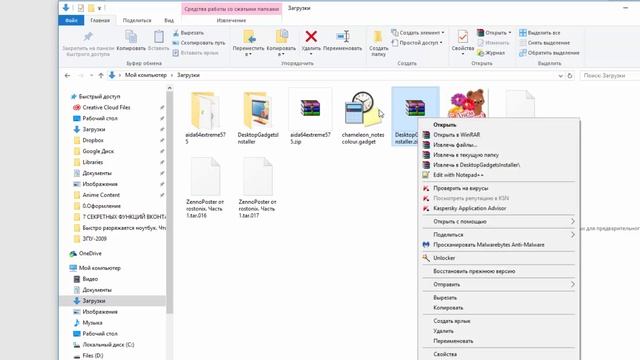Open Anime Content in Quick access
The height and width of the screenshot is (360, 640).
101,195
